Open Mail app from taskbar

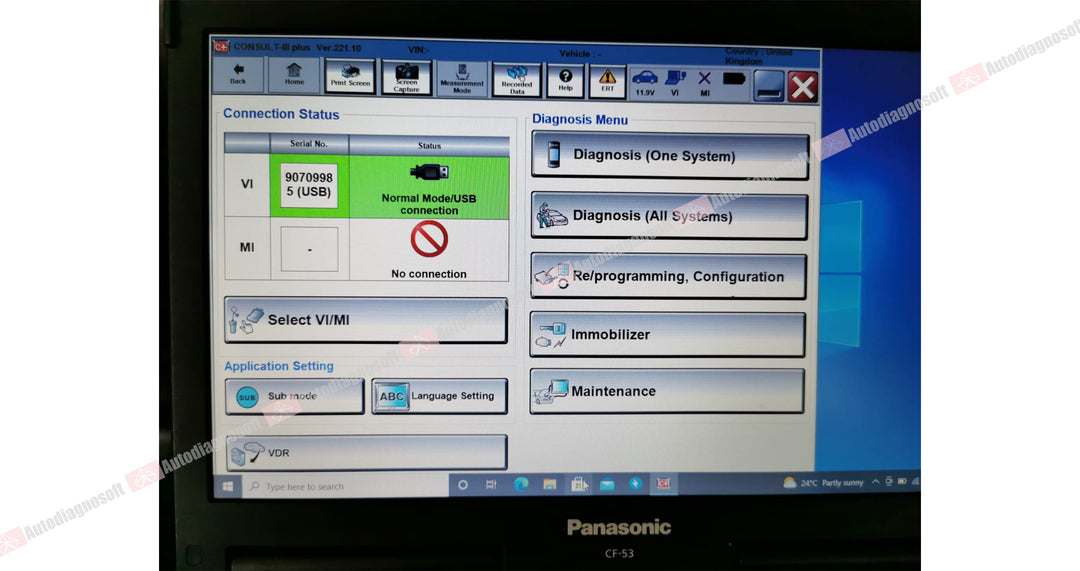pos(607,485)
